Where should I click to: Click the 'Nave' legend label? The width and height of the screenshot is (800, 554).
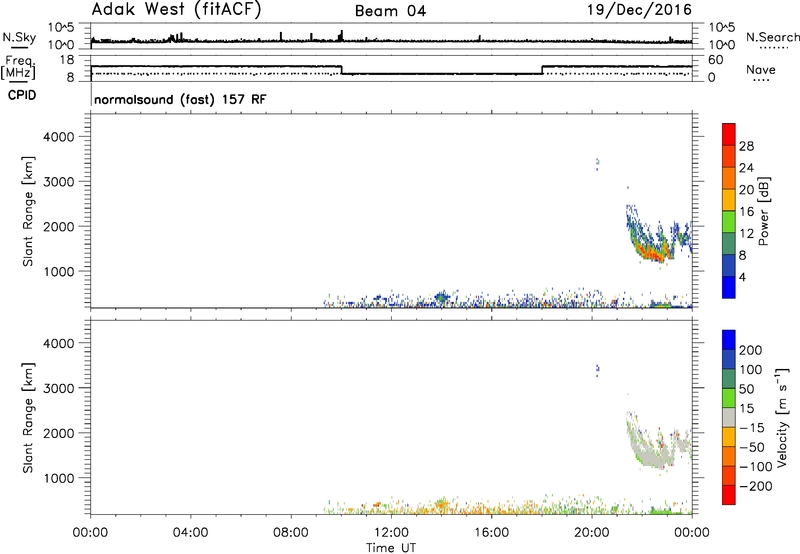click(761, 69)
